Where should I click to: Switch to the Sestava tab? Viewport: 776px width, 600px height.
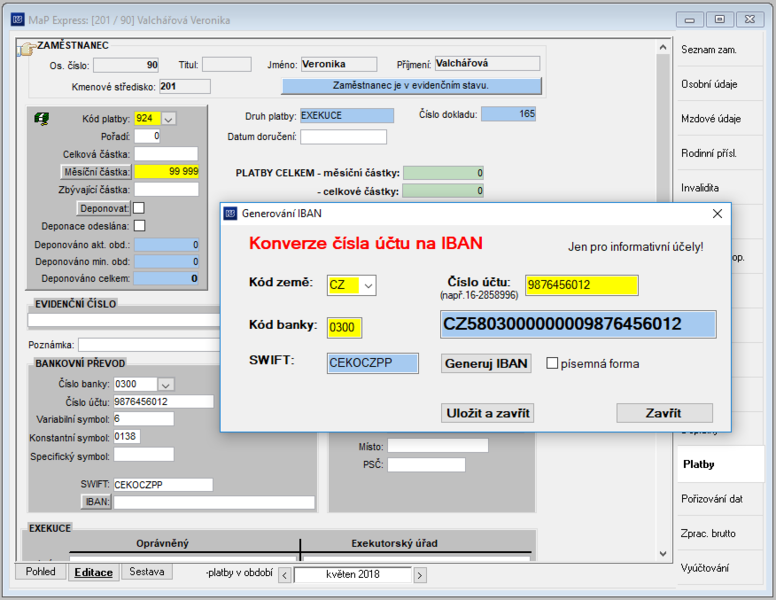[x=146, y=571]
